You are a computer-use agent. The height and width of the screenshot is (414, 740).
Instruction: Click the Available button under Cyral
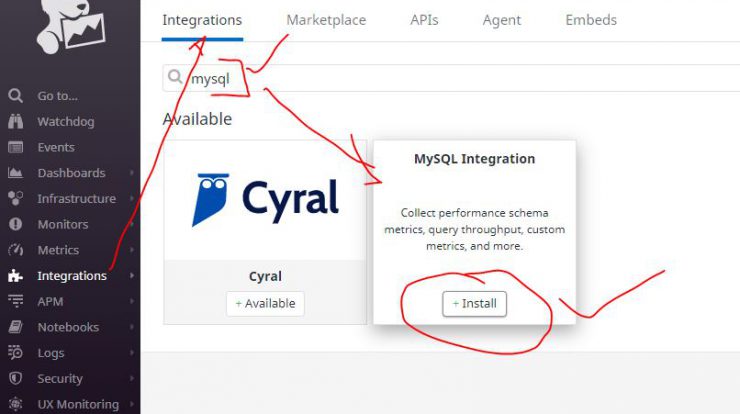tap(265, 304)
